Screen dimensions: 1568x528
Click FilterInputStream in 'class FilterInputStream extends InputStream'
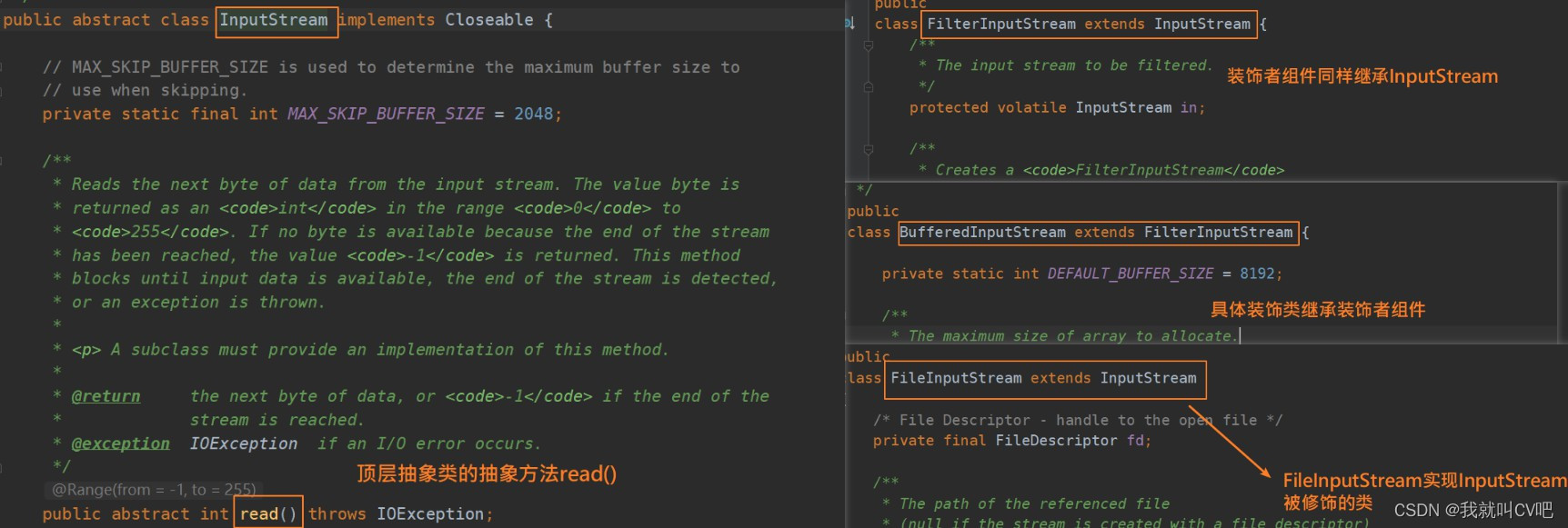[x=1001, y=24]
